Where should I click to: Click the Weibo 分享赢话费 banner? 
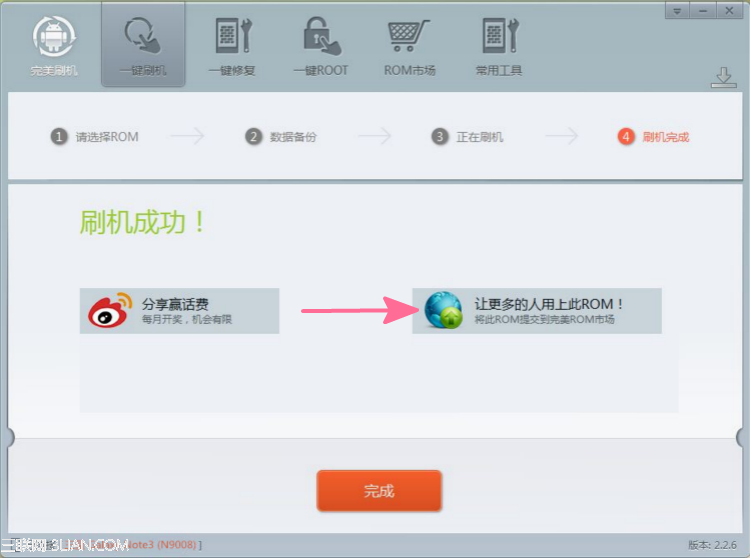(179, 311)
